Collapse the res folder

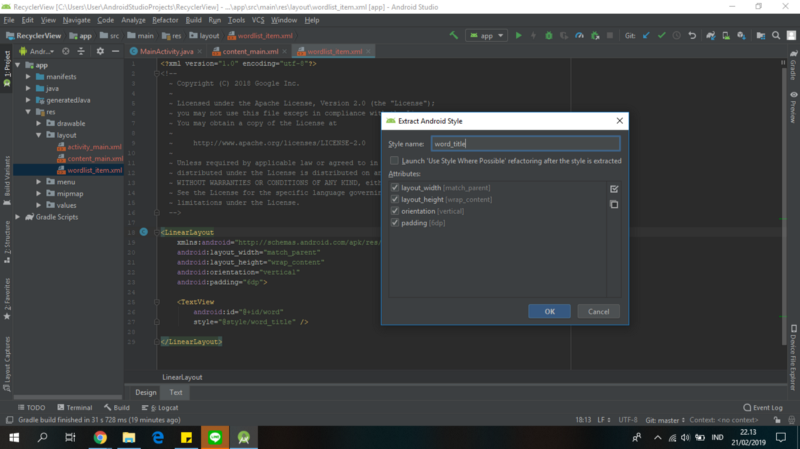[x=28, y=112]
